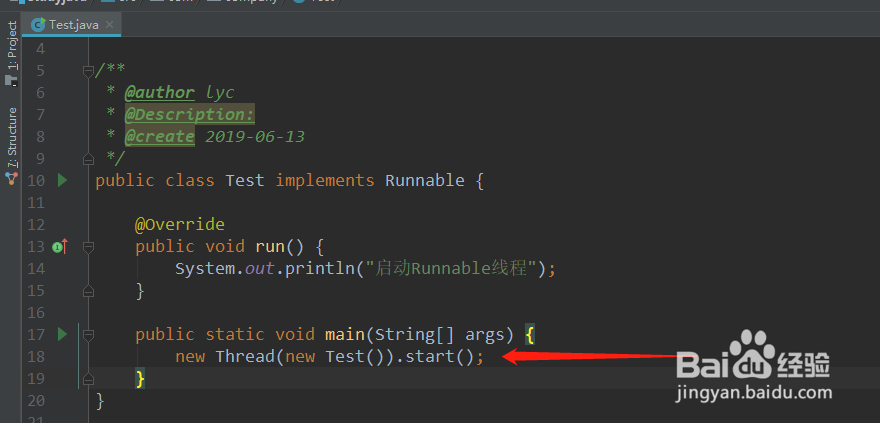The width and height of the screenshot is (880, 423).
Task: Open the Structure tool window
Action: [x=12, y=139]
